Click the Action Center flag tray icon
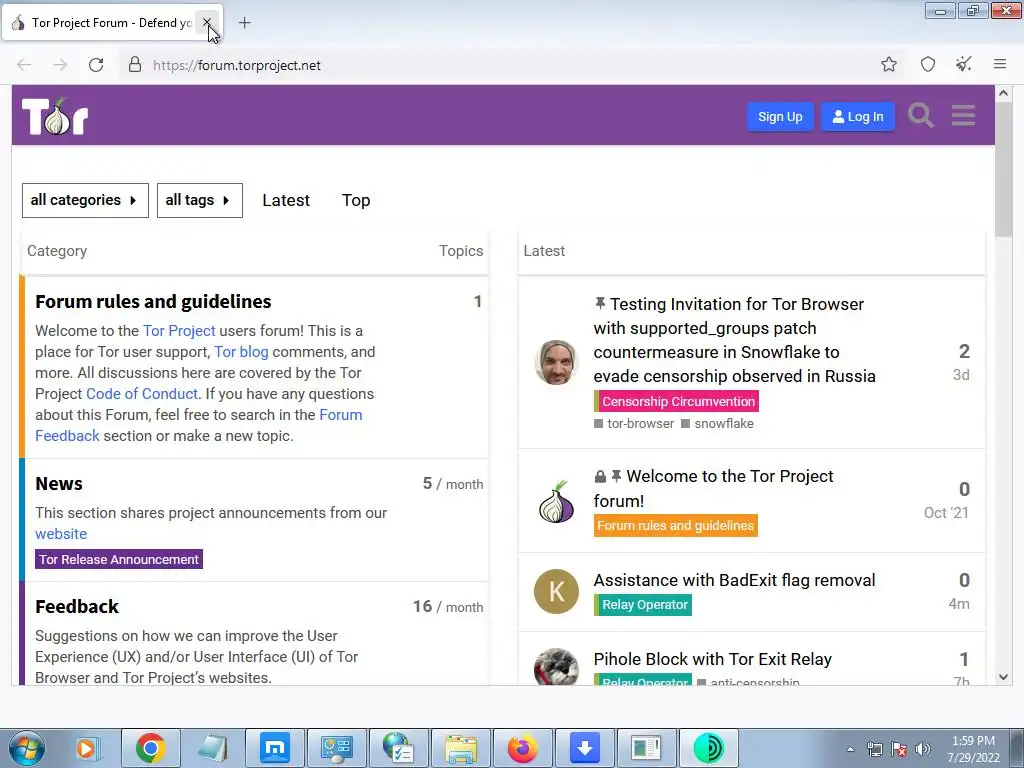Image resolution: width=1024 pixels, height=768 pixels. (899, 749)
